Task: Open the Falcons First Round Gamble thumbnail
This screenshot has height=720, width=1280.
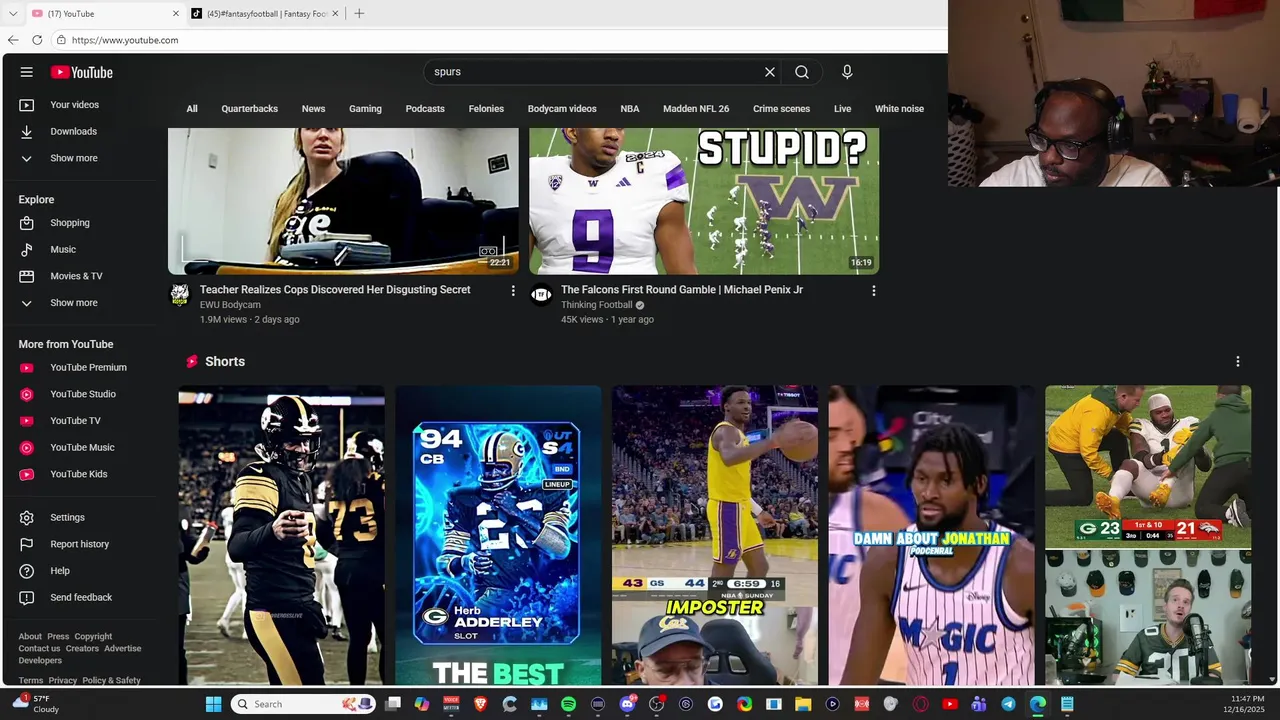Action: click(704, 201)
